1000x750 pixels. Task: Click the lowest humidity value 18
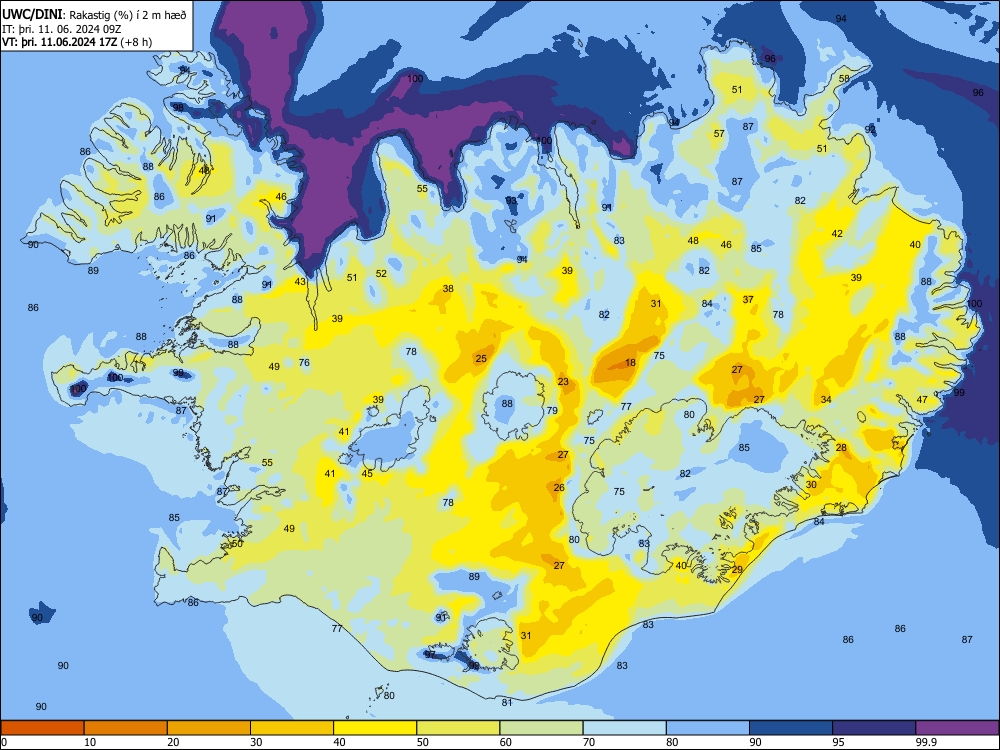tap(630, 363)
